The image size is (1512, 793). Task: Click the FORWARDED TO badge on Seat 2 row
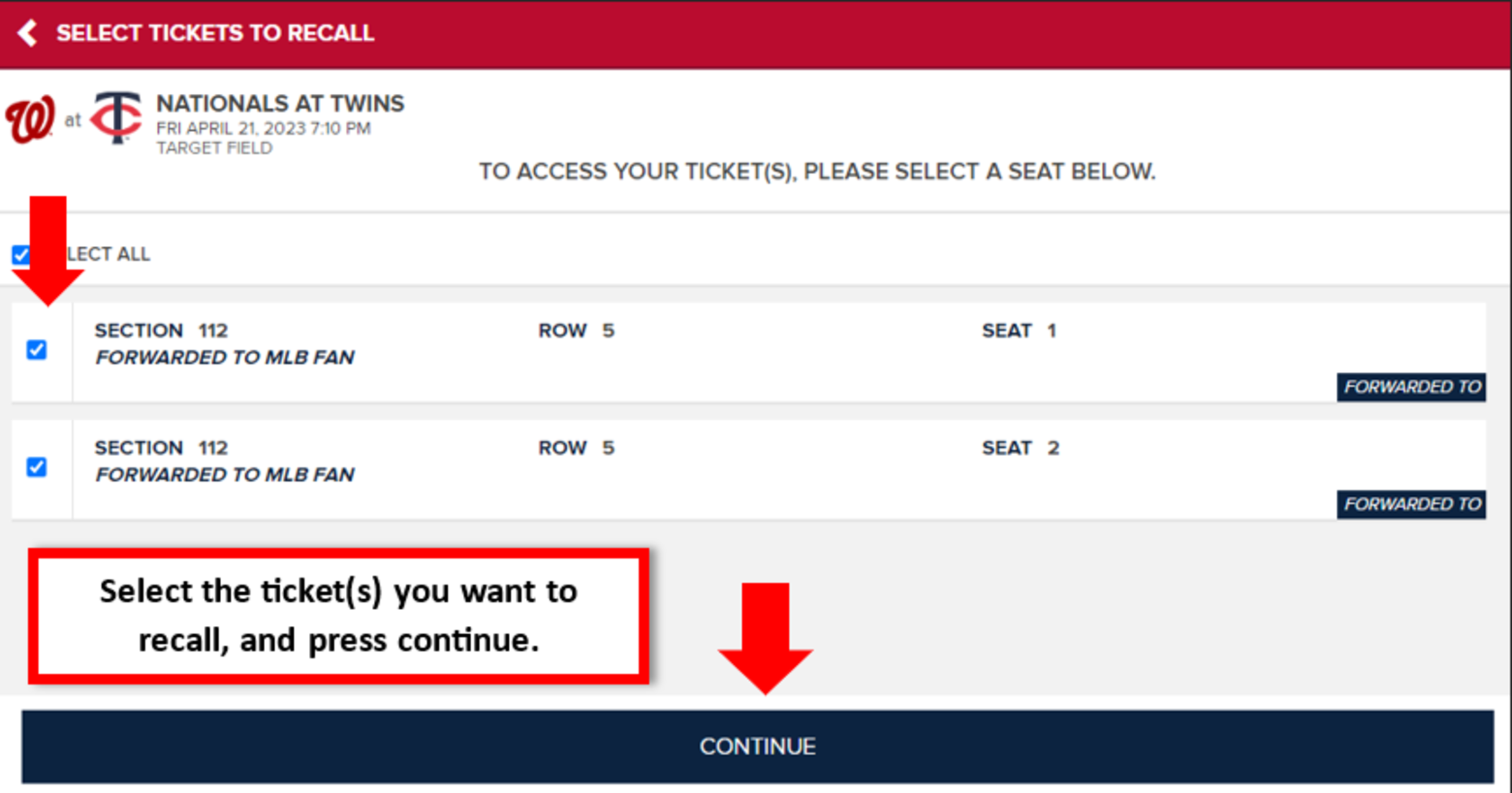[x=1411, y=503]
